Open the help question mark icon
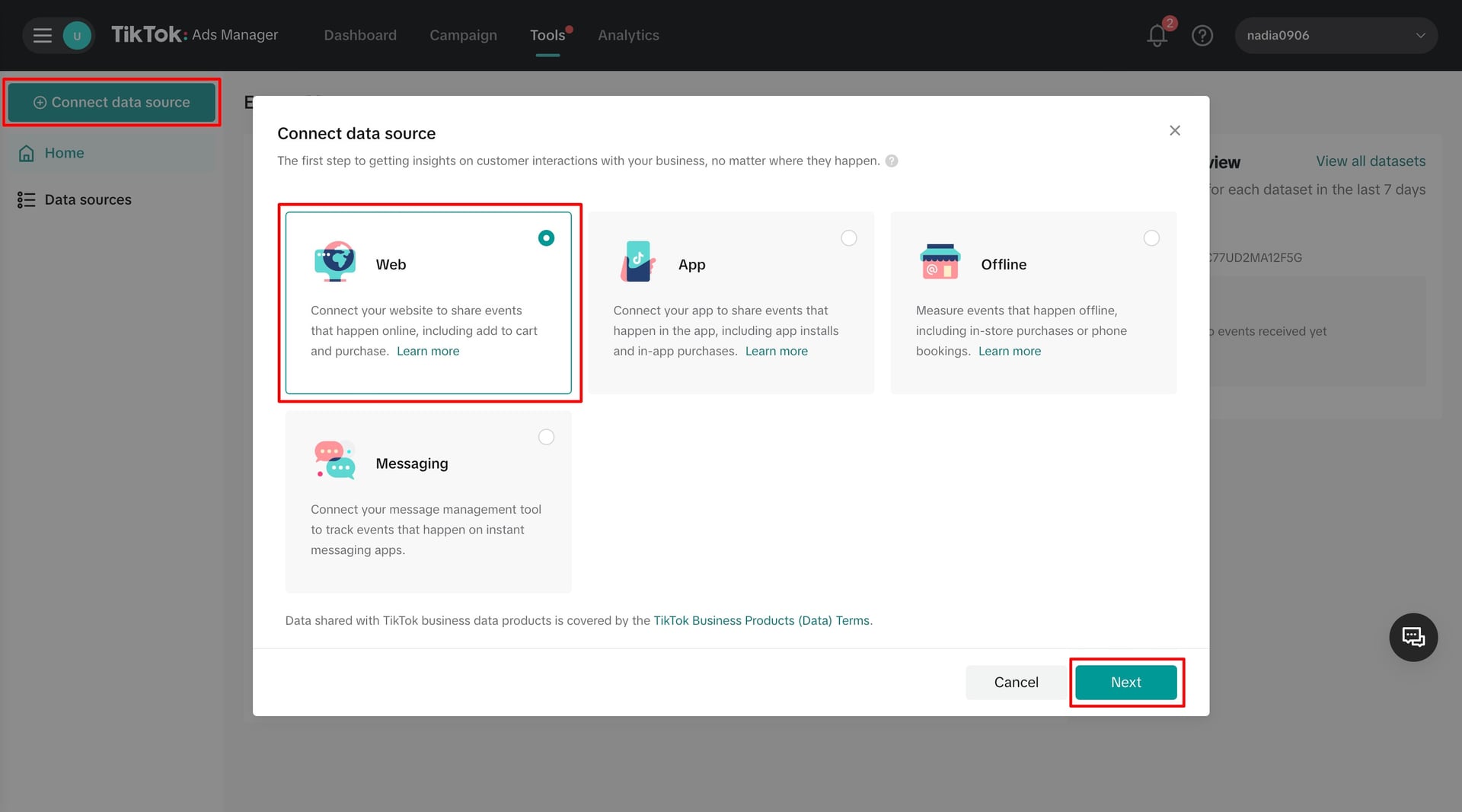This screenshot has height=812, width=1462. click(x=1202, y=36)
